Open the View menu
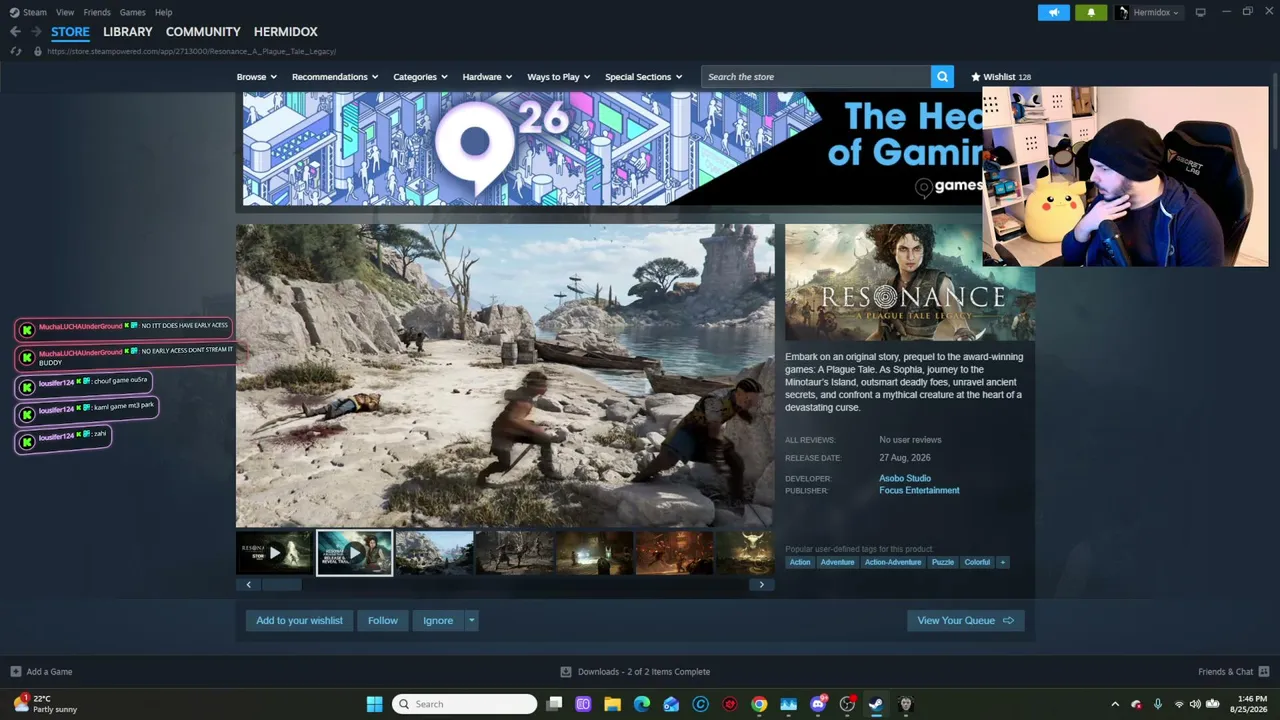The height and width of the screenshot is (720, 1280). pyautogui.click(x=65, y=12)
